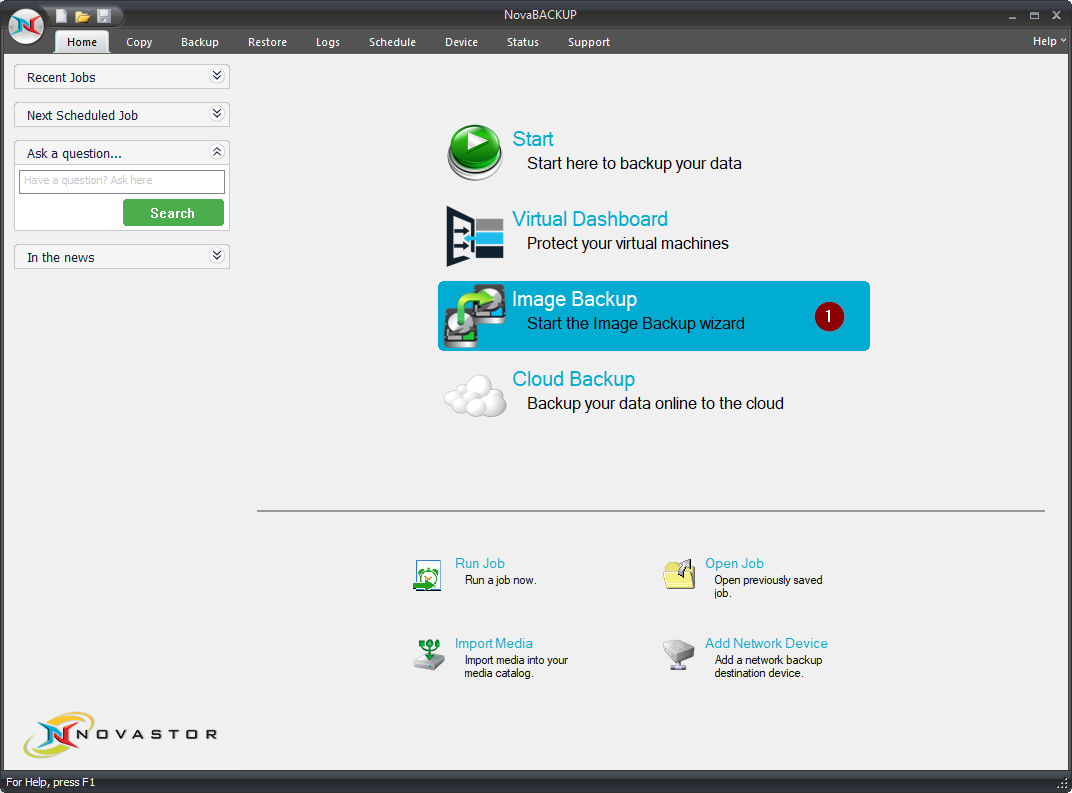
Task: Expand the In the news chevron
Action: [x=217, y=256]
